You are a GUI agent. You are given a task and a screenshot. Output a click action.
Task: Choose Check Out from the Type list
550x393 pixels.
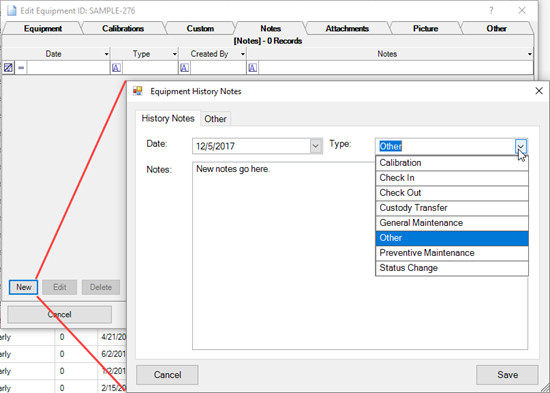pos(452,193)
